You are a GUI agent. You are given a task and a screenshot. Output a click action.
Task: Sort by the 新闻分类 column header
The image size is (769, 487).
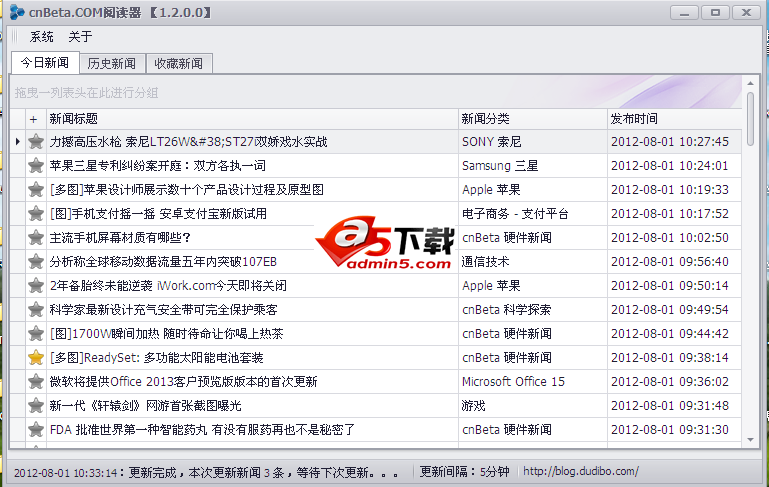[x=533, y=119]
